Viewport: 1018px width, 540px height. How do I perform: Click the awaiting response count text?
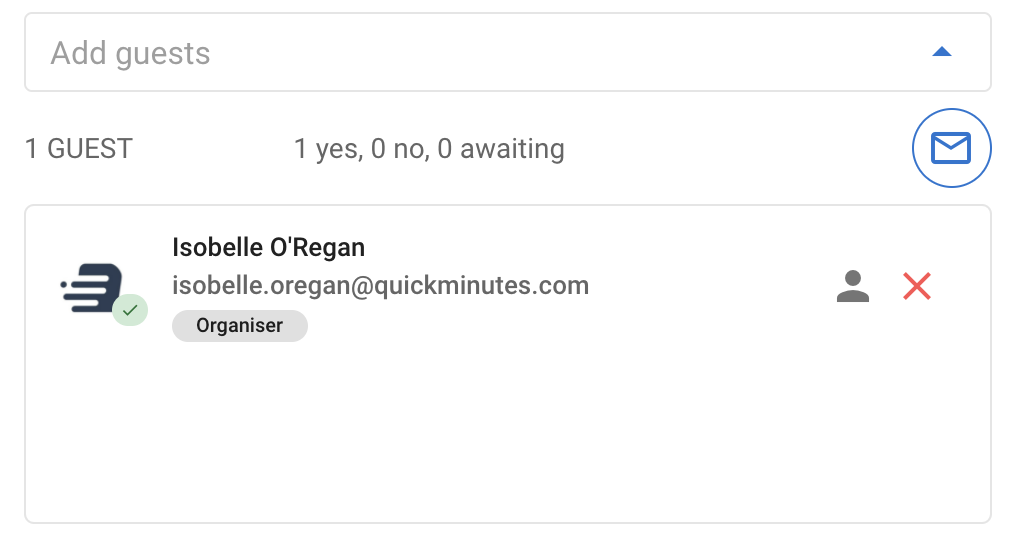tap(501, 149)
